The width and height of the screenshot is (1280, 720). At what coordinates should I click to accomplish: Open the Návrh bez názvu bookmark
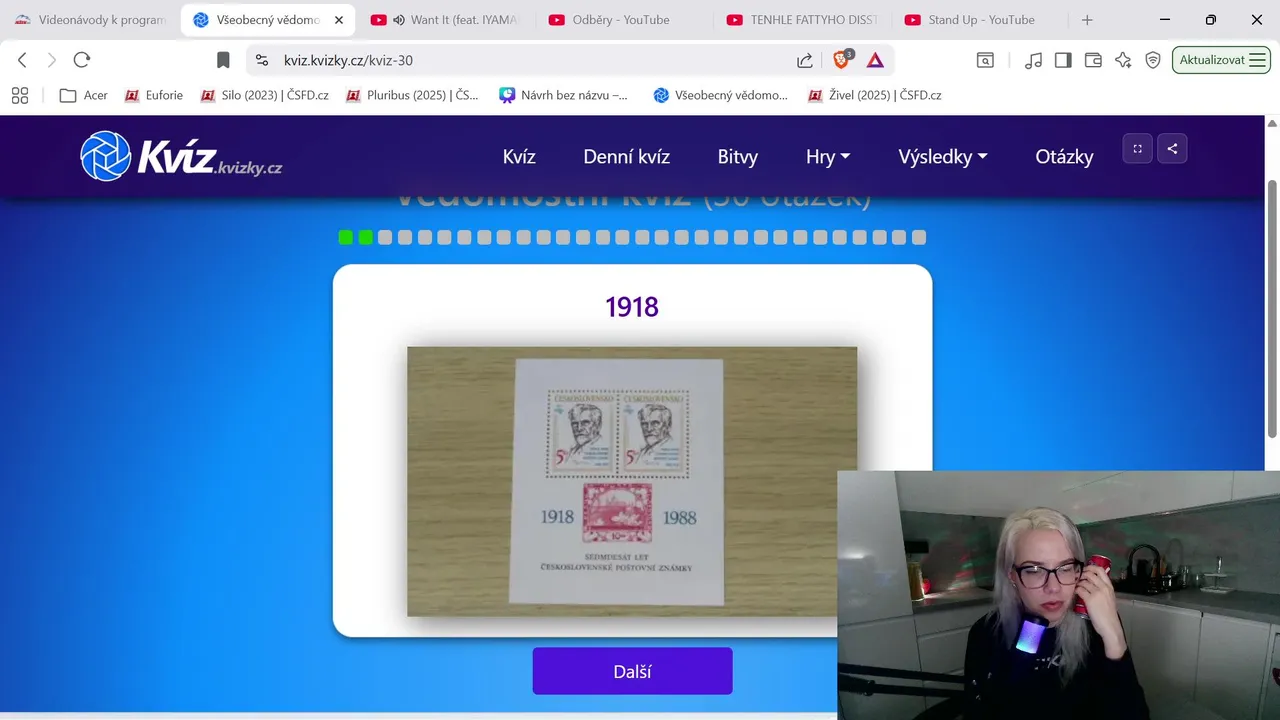tap(565, 95)
